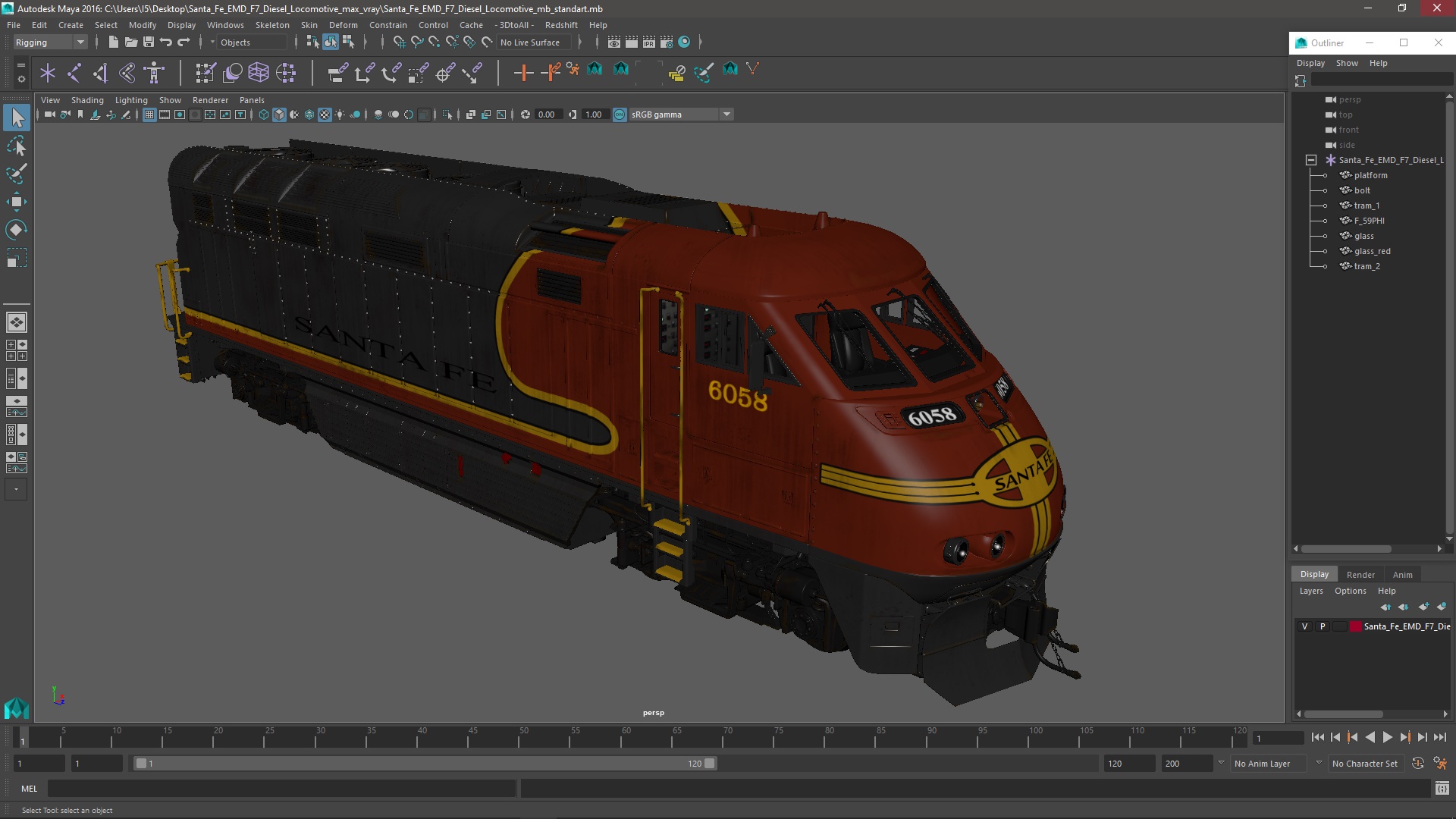Select the glass_red node in Outliner
The image size is (1456, 819).
pyautogui.click(x=1372, y=251)
